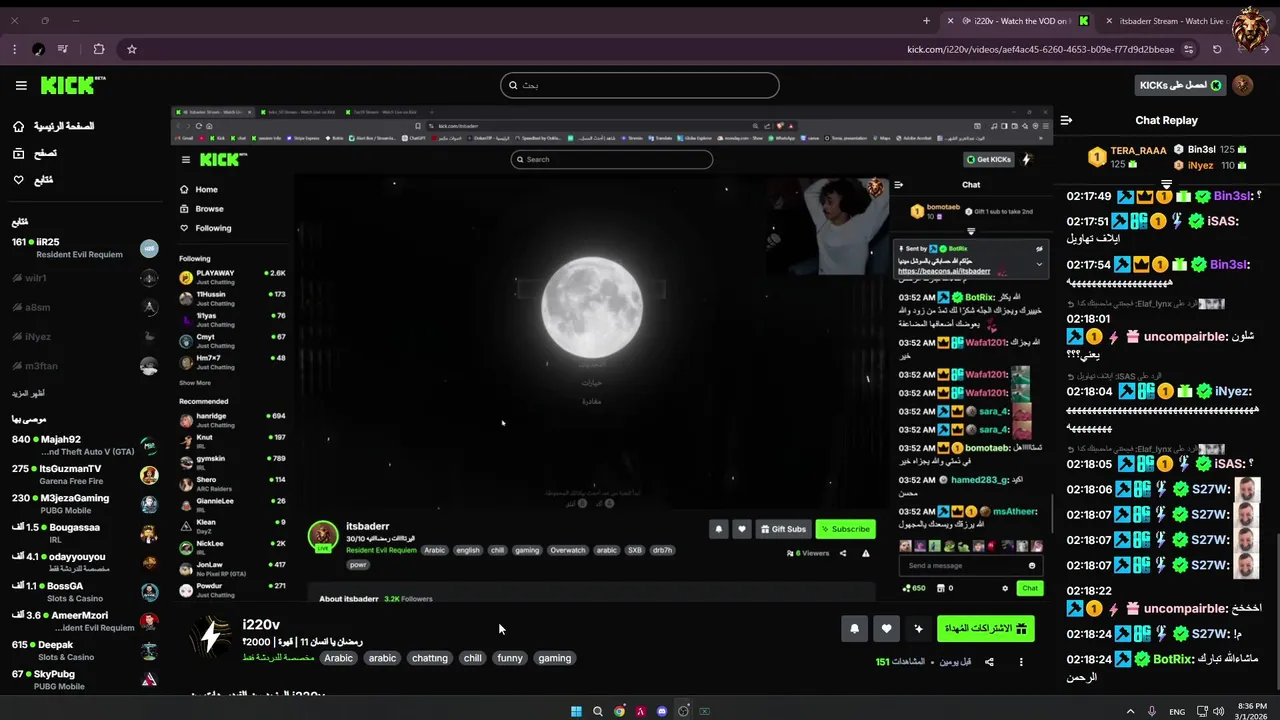Select the capitalized Arabic tag
The height and width of the screenshot is (720, 1280).
click(339, 658)
